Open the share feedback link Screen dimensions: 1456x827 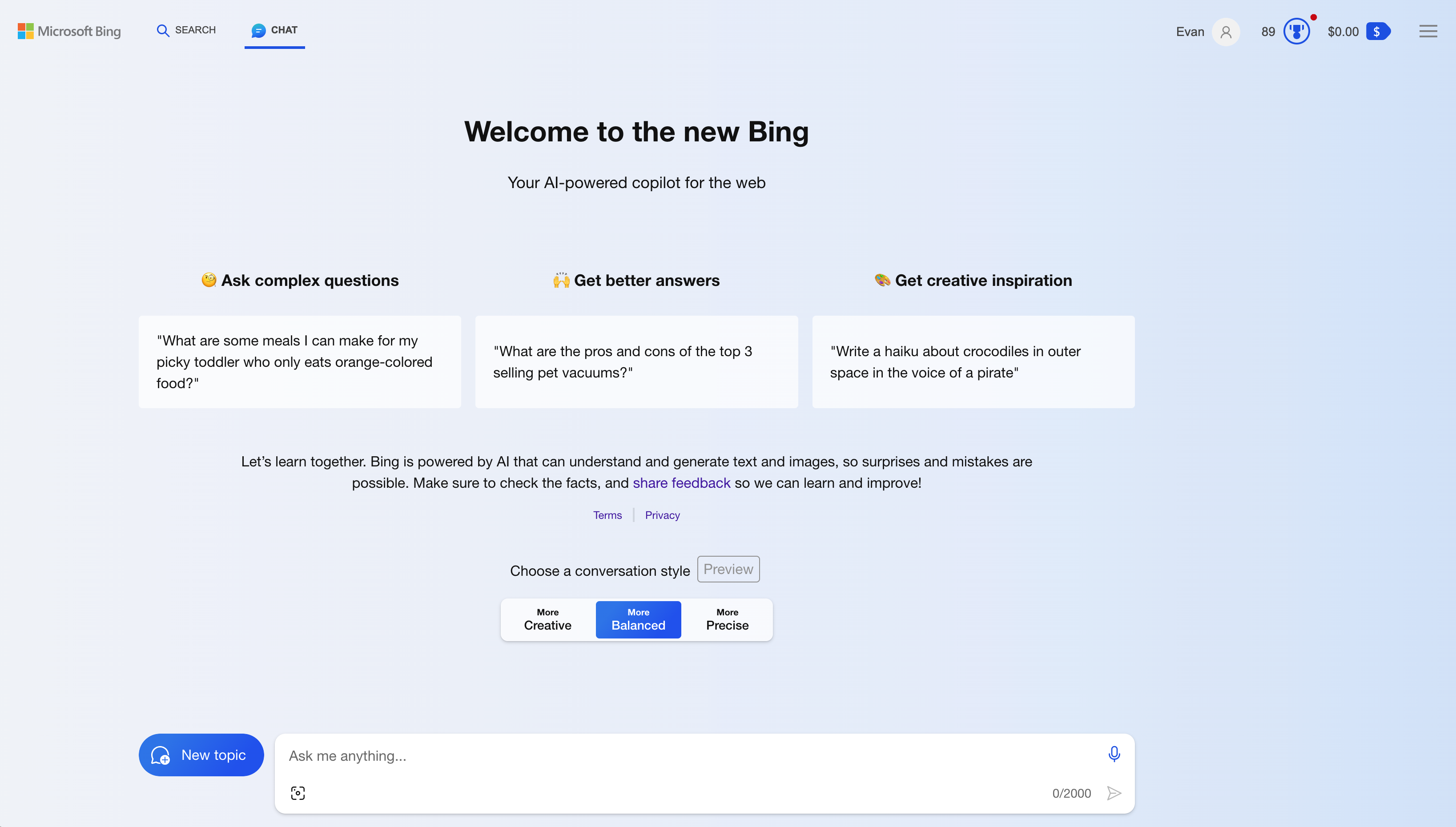click(x=681, y=483)
